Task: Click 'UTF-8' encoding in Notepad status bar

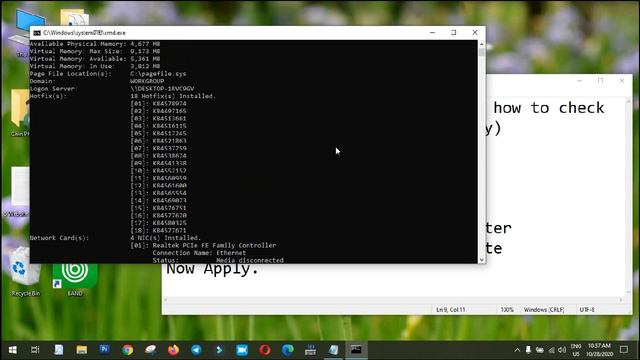Action: [x=587, y=310]
